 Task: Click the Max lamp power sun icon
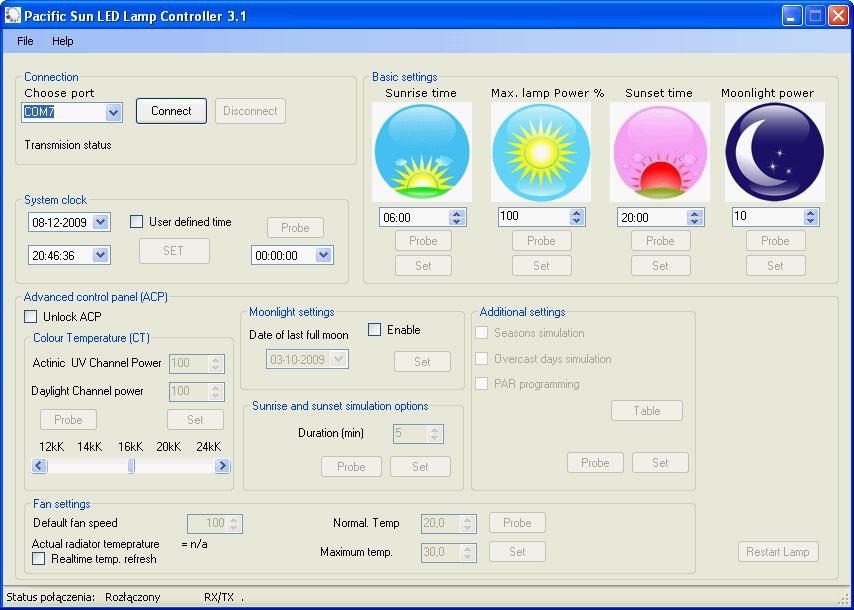pos(540,152)
